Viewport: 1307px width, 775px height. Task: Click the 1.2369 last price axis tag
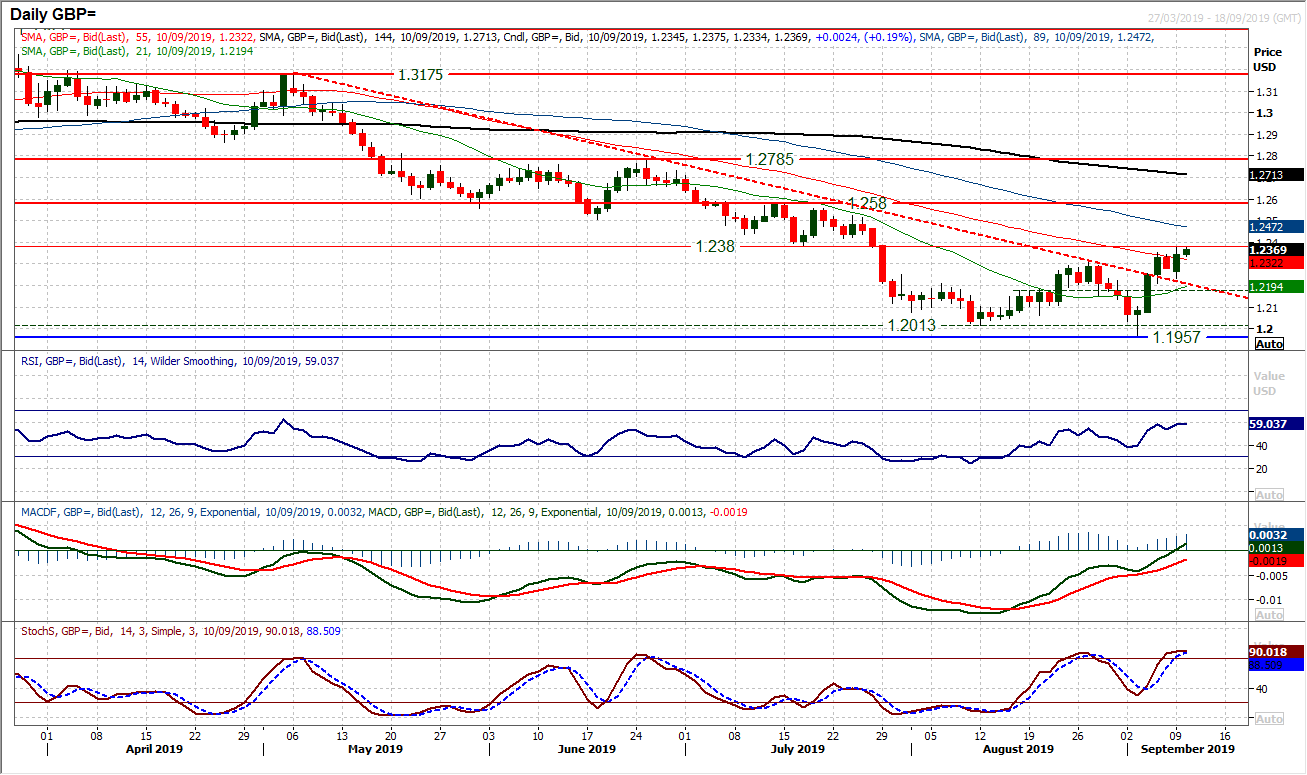(x=1276, y=250)
